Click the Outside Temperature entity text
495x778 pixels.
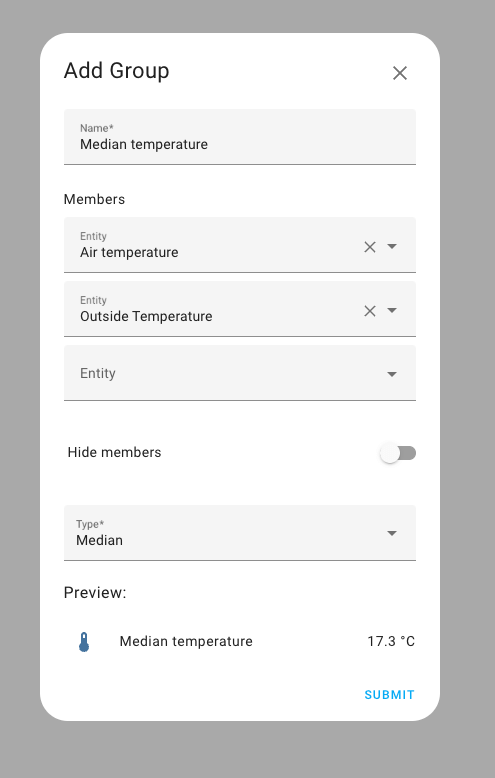[146, 316]
